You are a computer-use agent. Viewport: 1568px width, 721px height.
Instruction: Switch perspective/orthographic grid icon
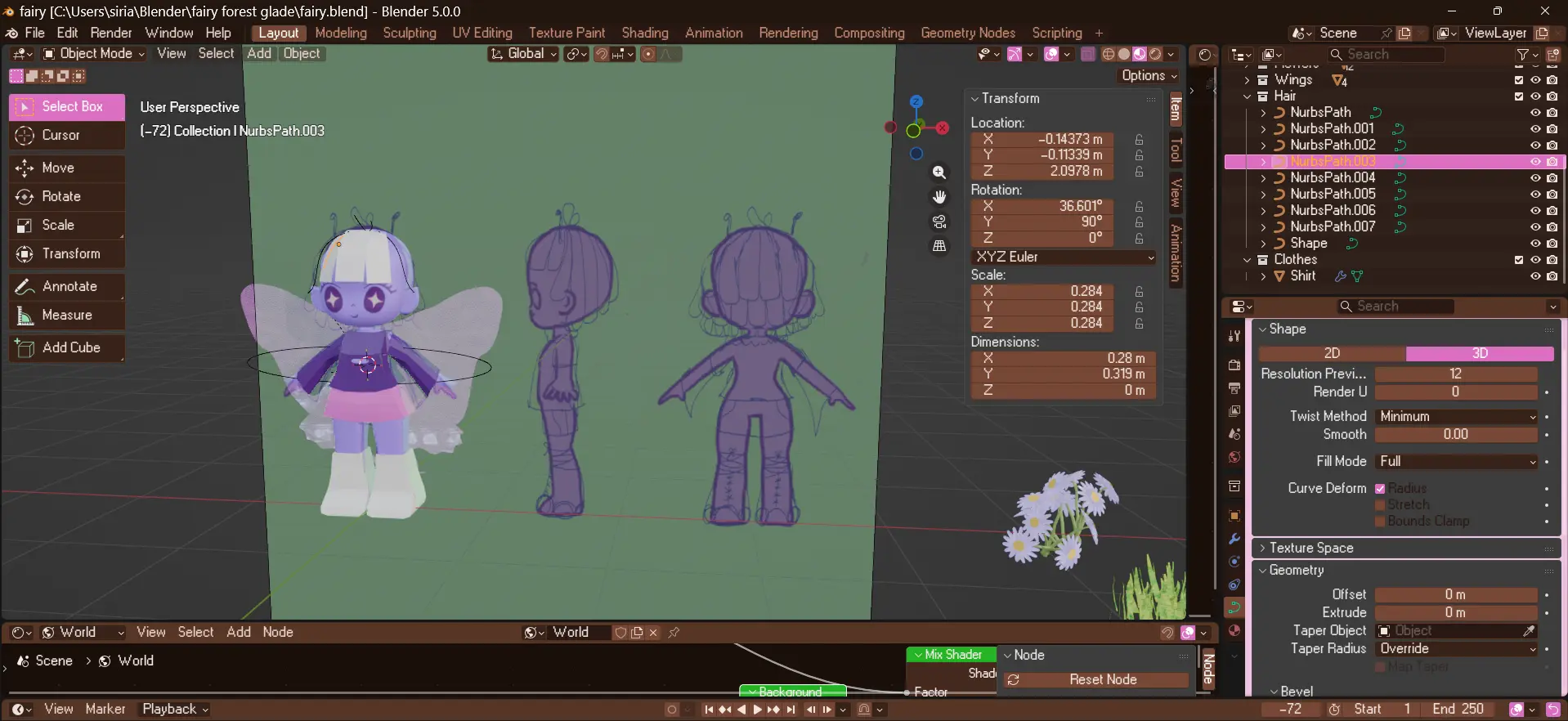pos(939,246)
